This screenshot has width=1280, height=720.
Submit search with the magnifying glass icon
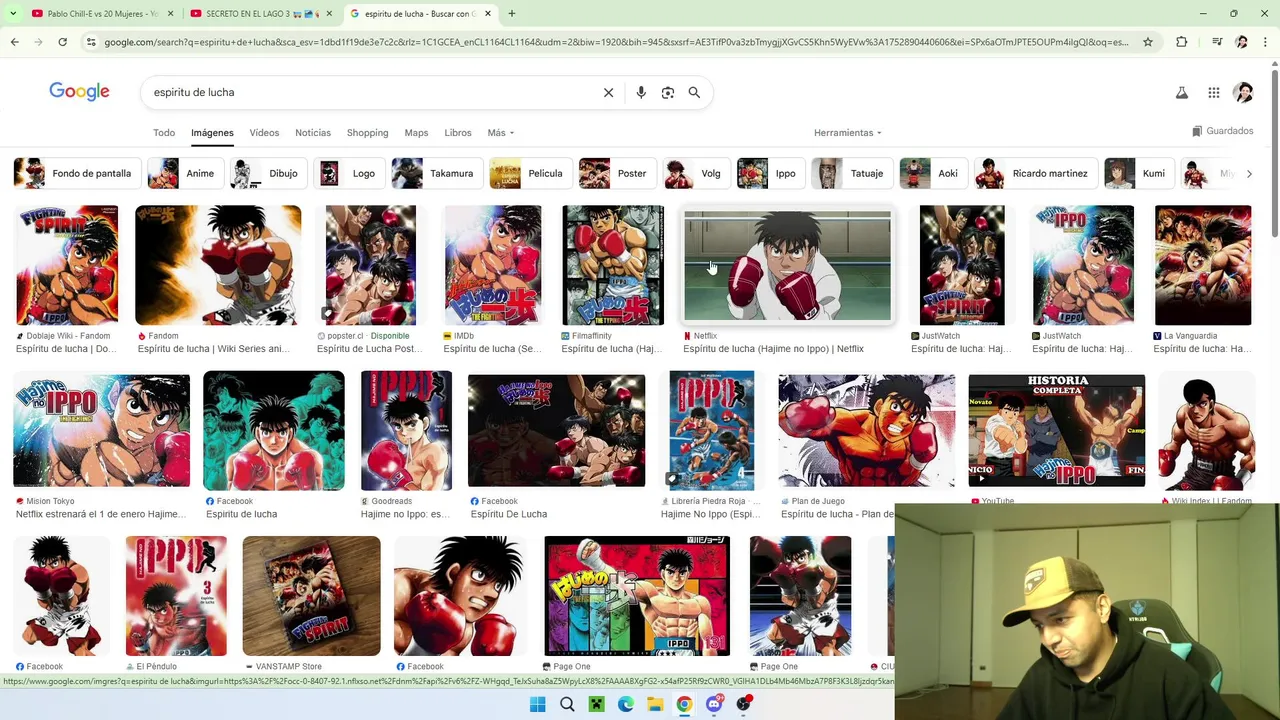694,92
